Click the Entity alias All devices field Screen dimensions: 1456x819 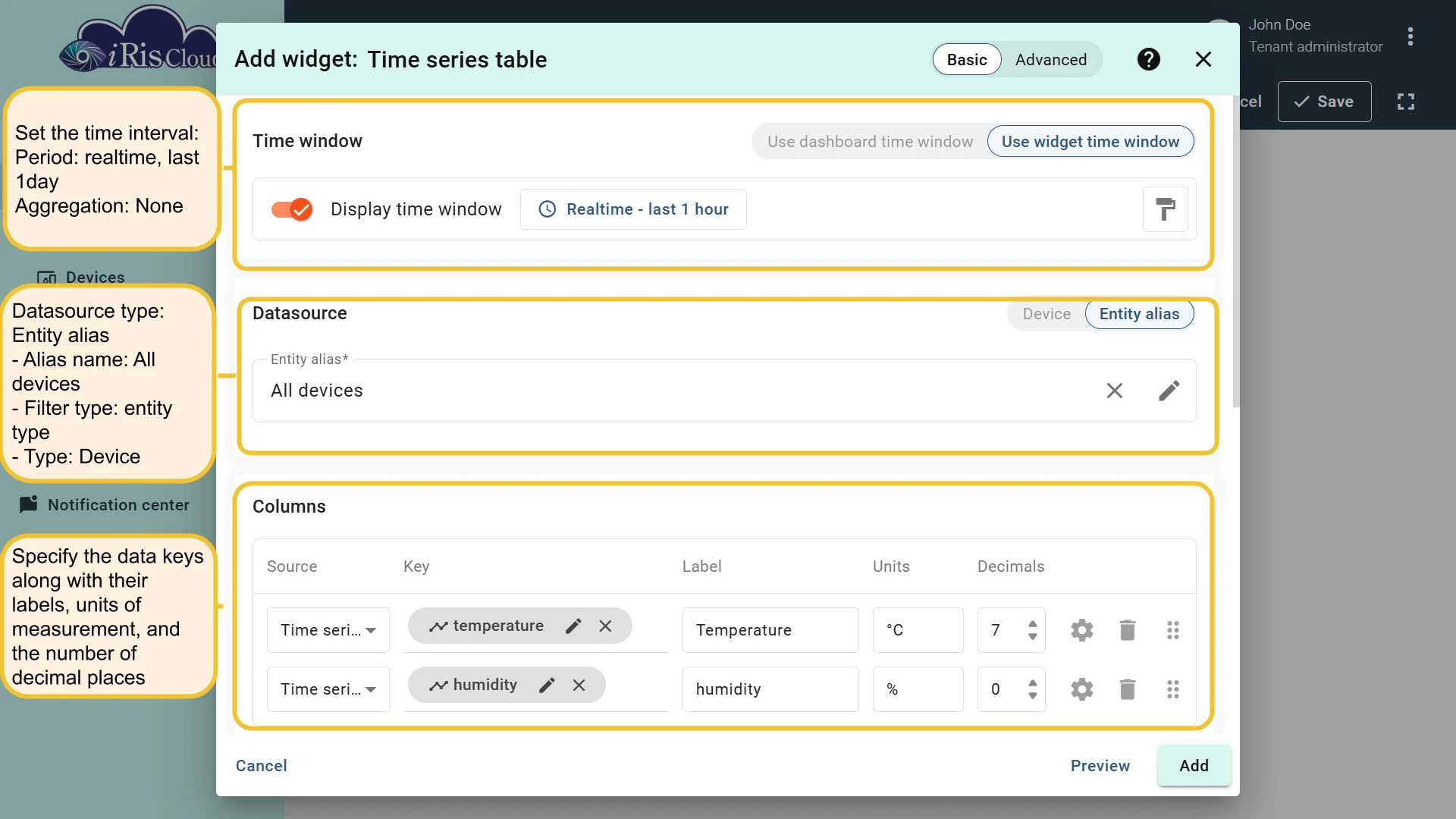(724, 391)
